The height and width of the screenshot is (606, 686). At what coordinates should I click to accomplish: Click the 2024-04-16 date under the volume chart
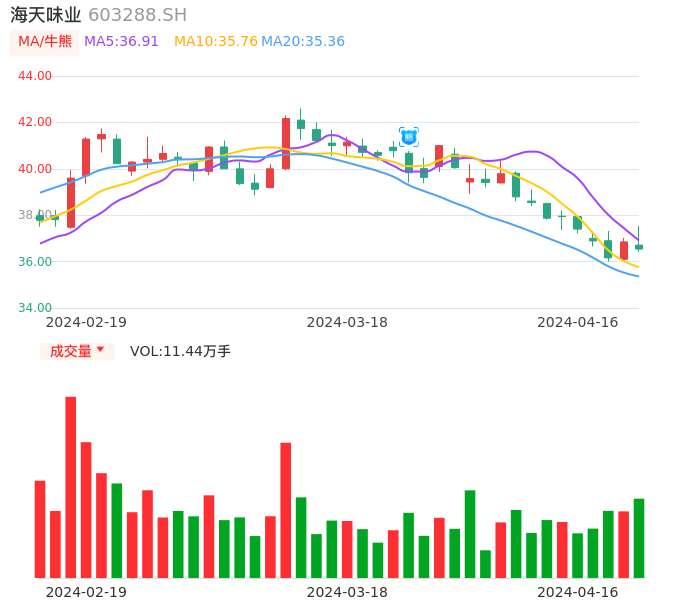(x=578, y=592)
